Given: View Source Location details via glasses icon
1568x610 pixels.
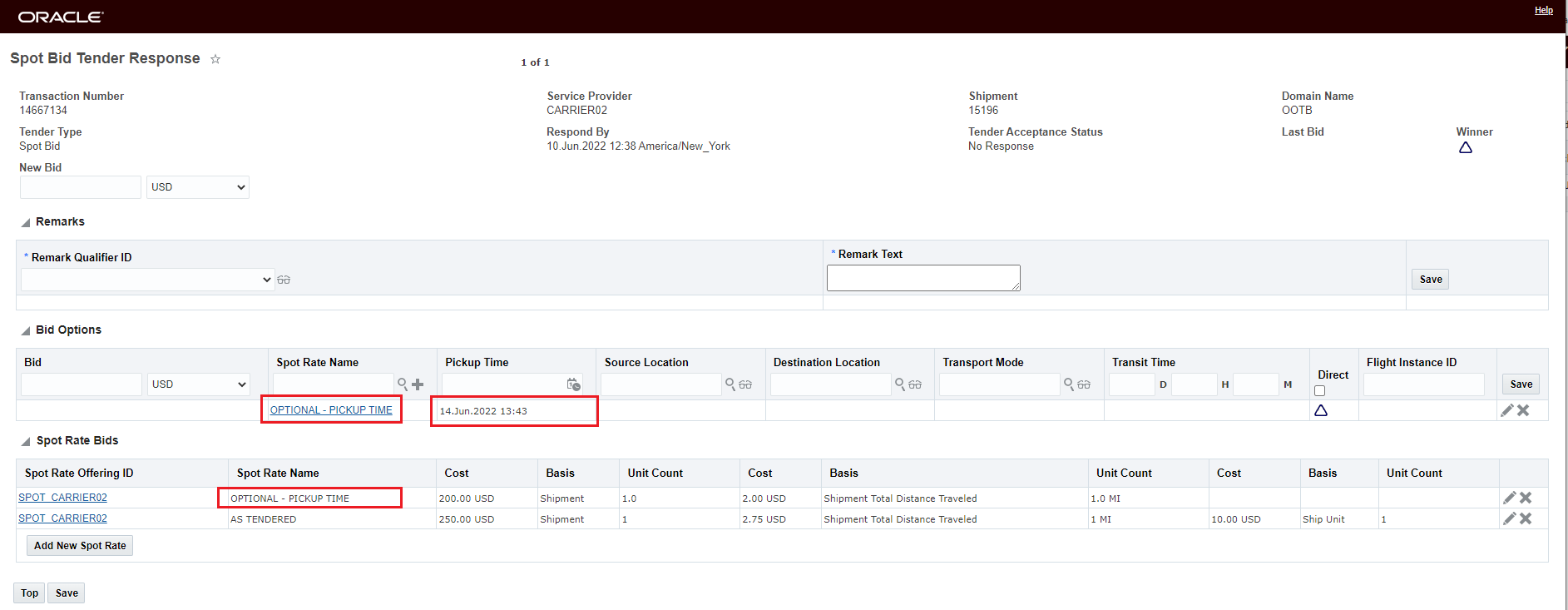Looking at the screenshot, I should point(745,384).
